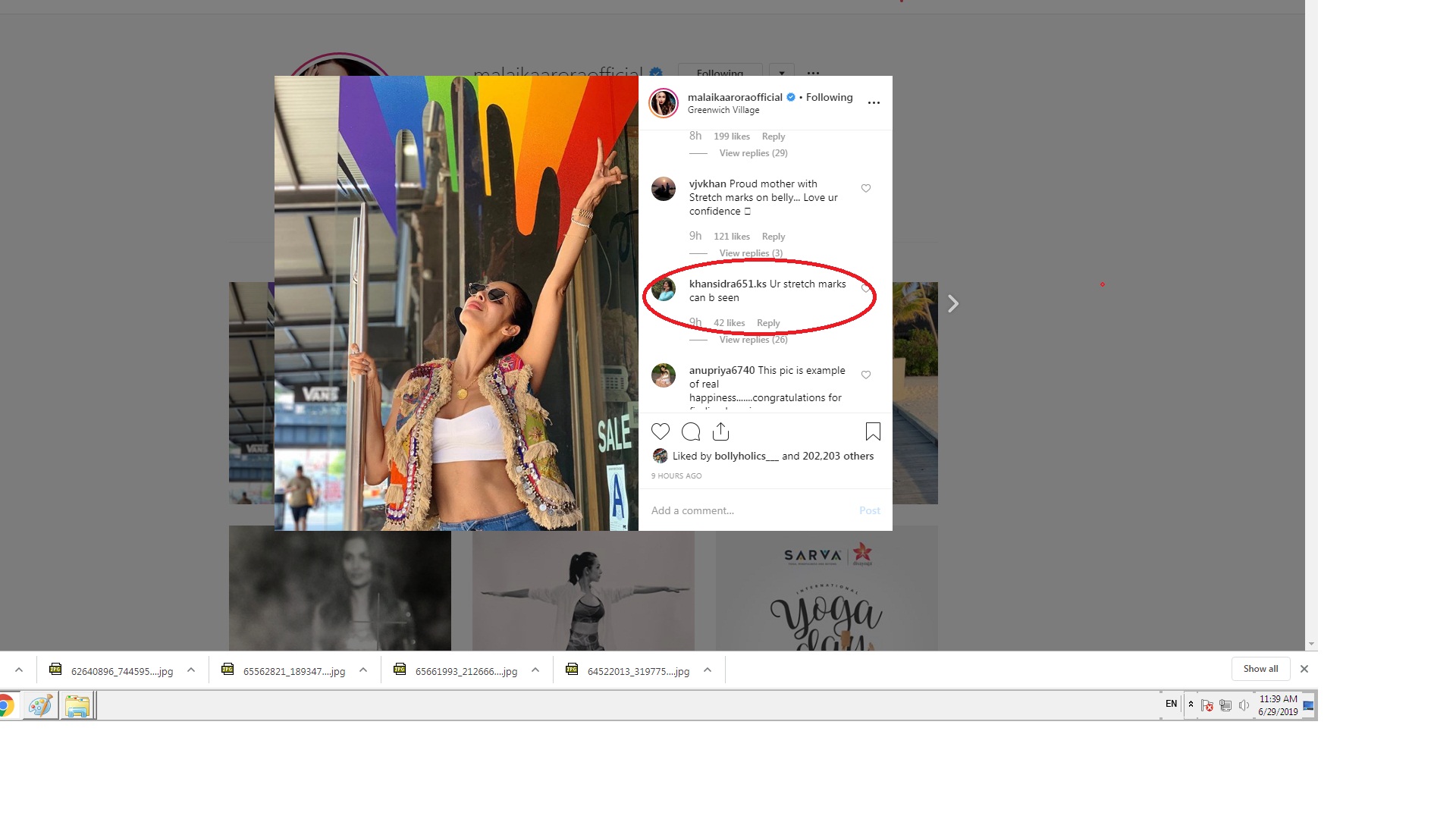This screenshot has width=1456, height=819.
Task: Open the taskbar clock 11:39 AM
Action: coord(1278,705)
